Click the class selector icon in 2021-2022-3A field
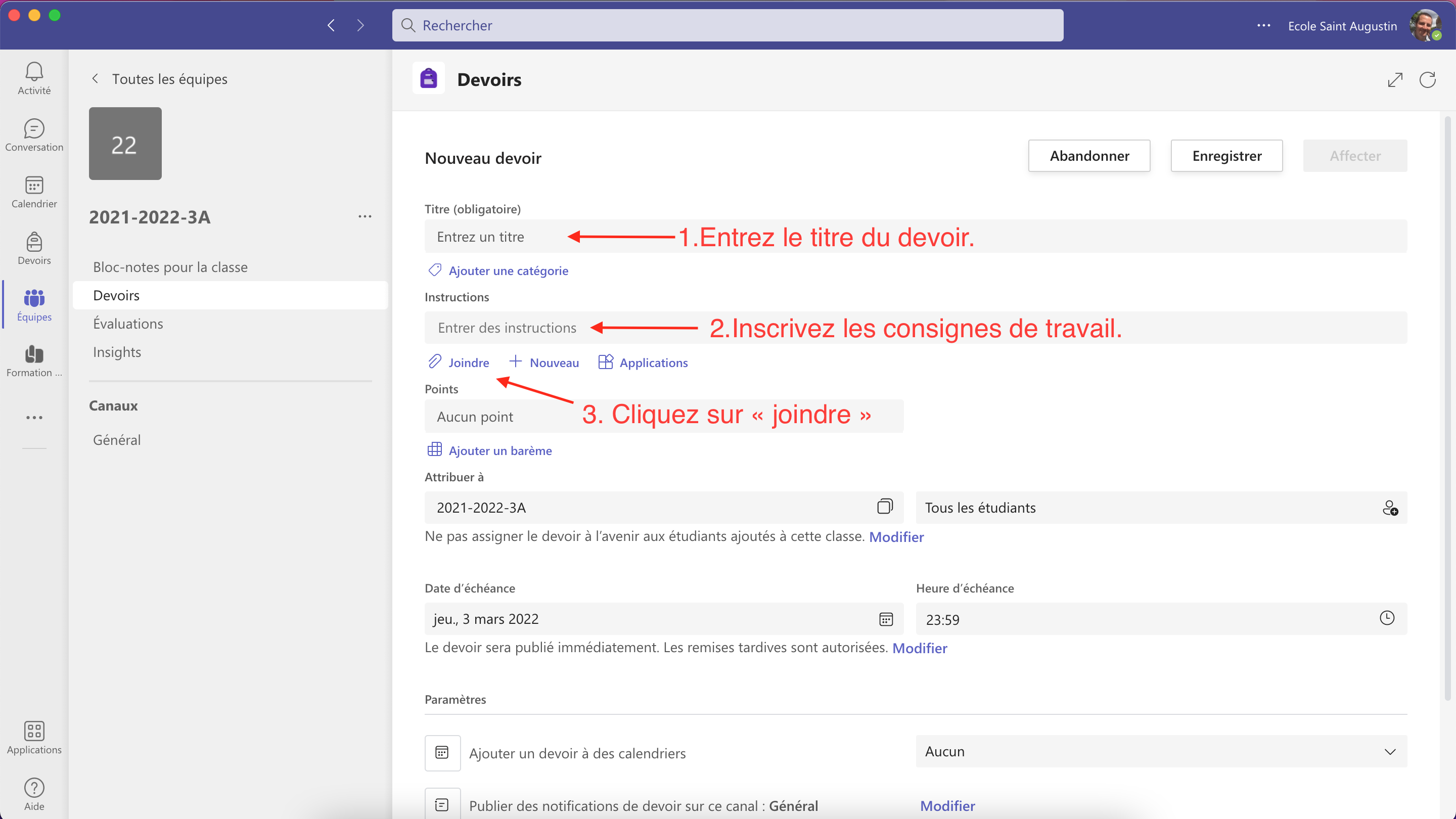1456x819 pixels. pos(885,507)
